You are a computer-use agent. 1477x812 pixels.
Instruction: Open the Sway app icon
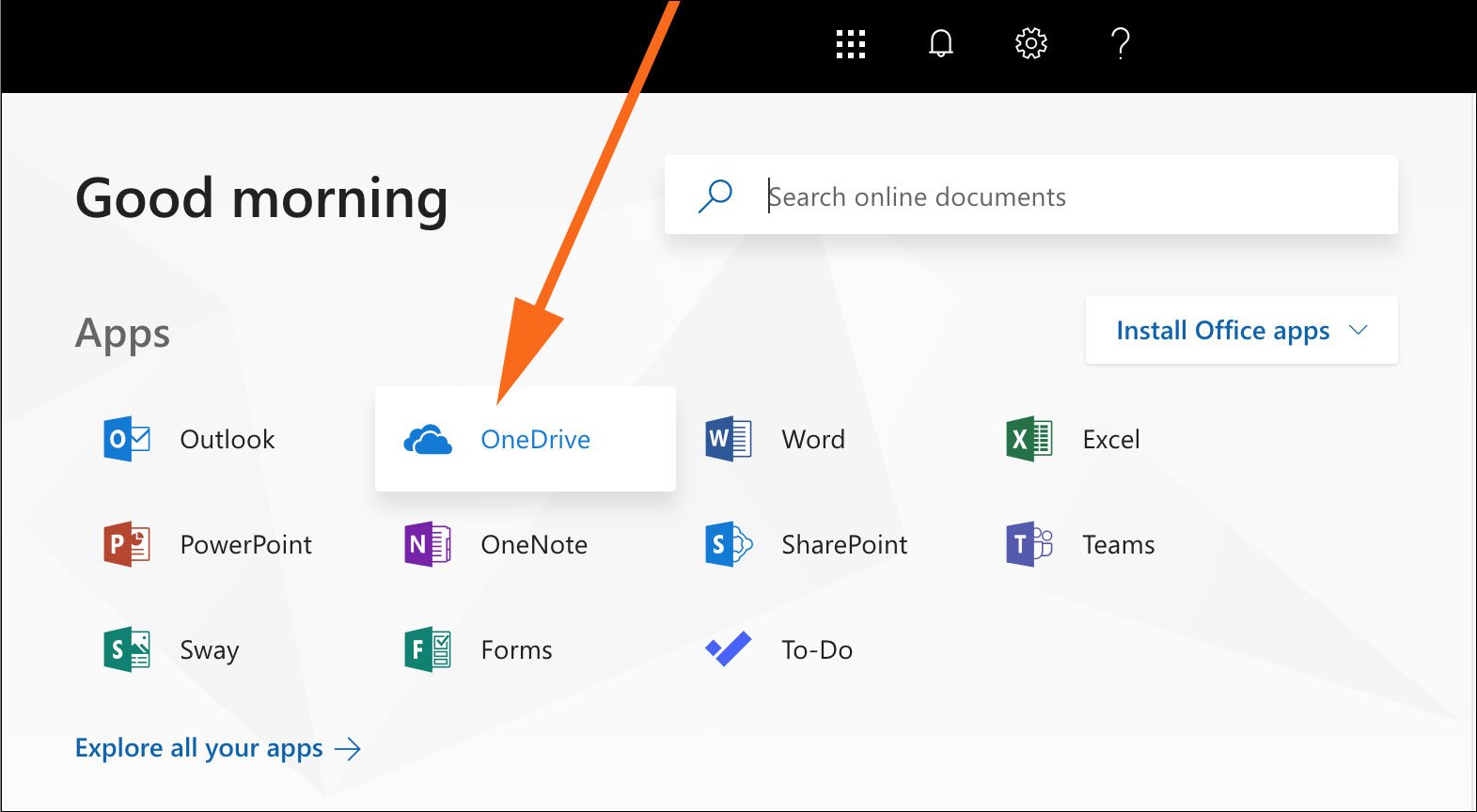click(x=127, y=649)
